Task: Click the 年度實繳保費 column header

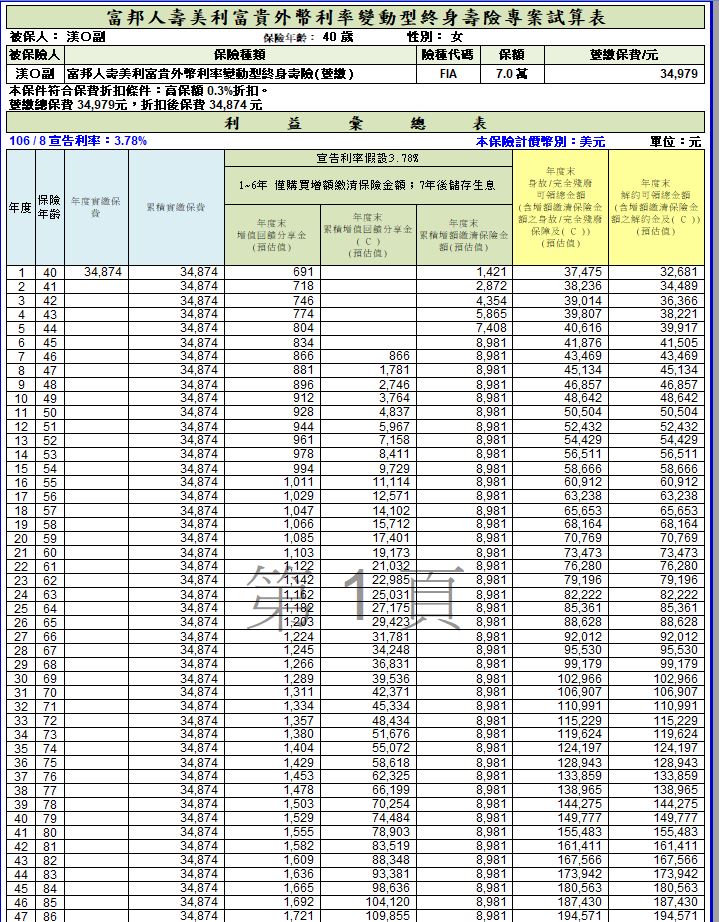Action: pos(96,208)
